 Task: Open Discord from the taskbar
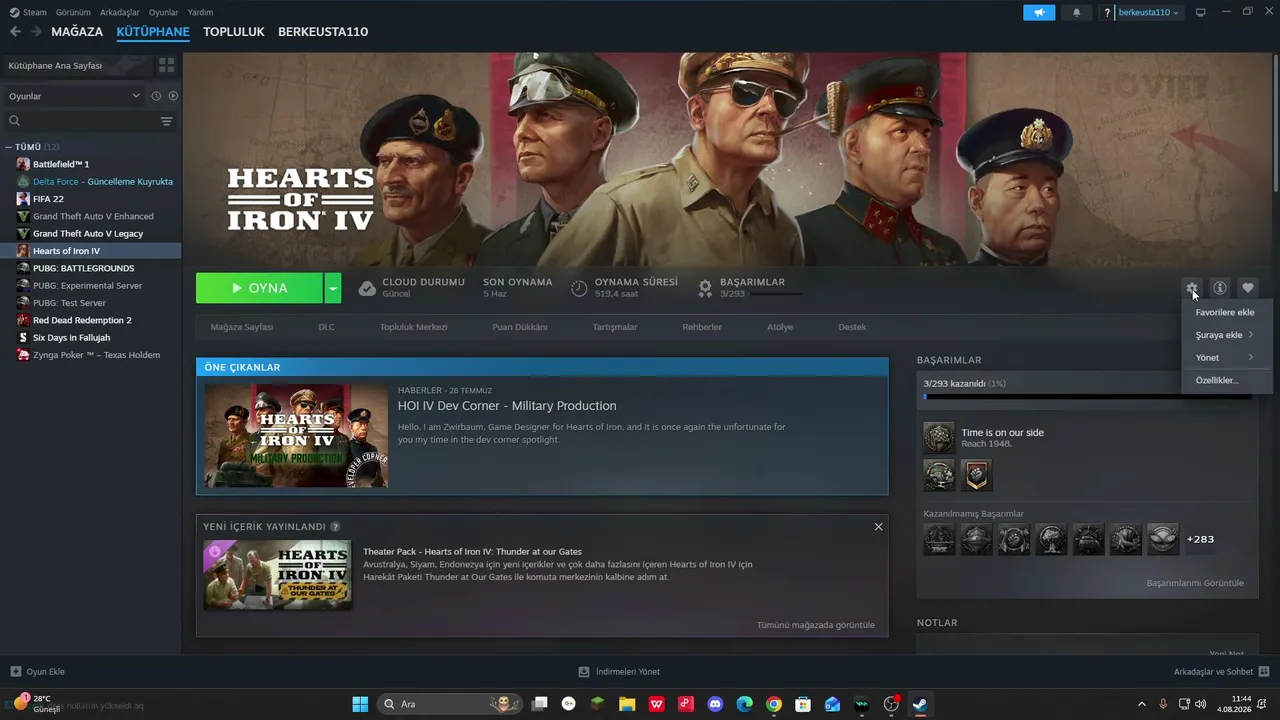[715, 704]
